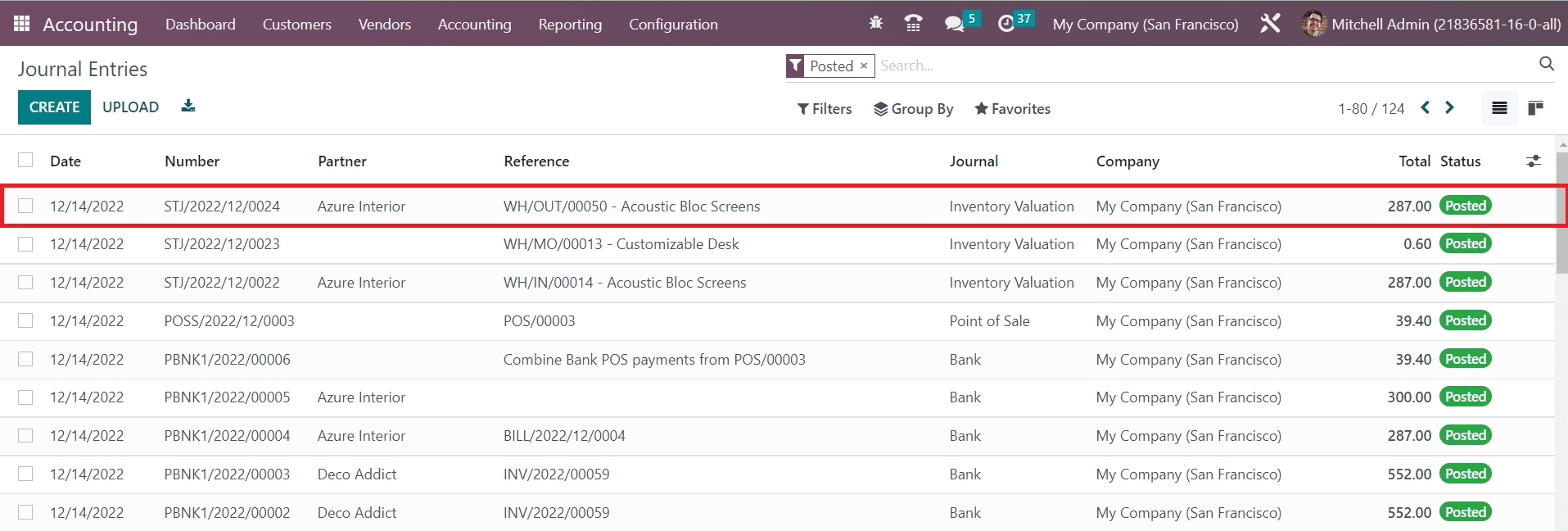
Task: Open the Configuration menu
Action: tap(673, 25)
